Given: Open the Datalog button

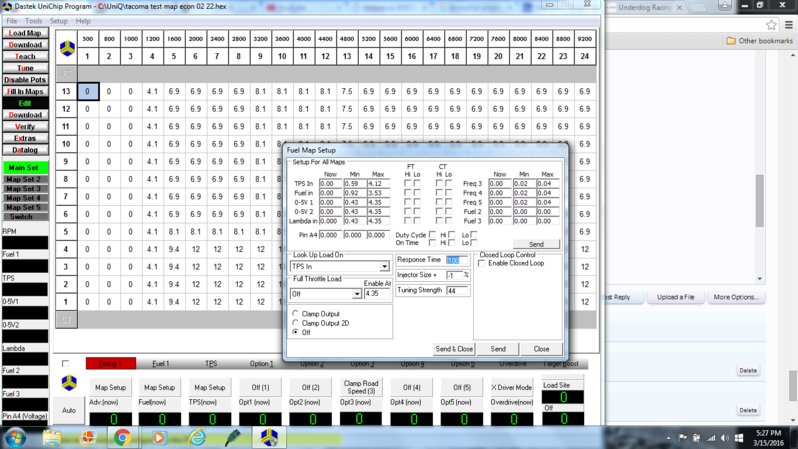Looking at the screenshot, I should pyautogui.click(x=25, y=150).
